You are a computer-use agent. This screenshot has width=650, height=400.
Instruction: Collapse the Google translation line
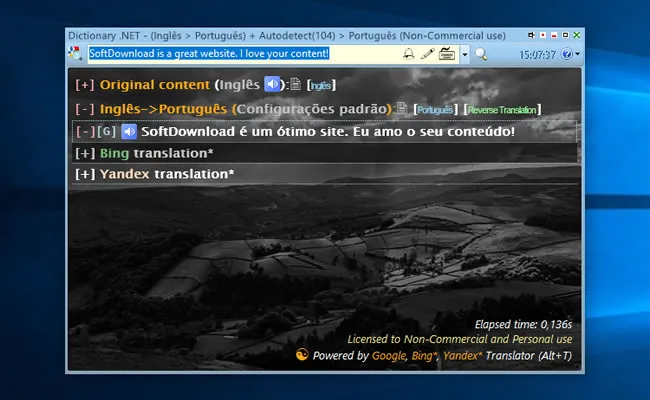(x=85, y=132)
